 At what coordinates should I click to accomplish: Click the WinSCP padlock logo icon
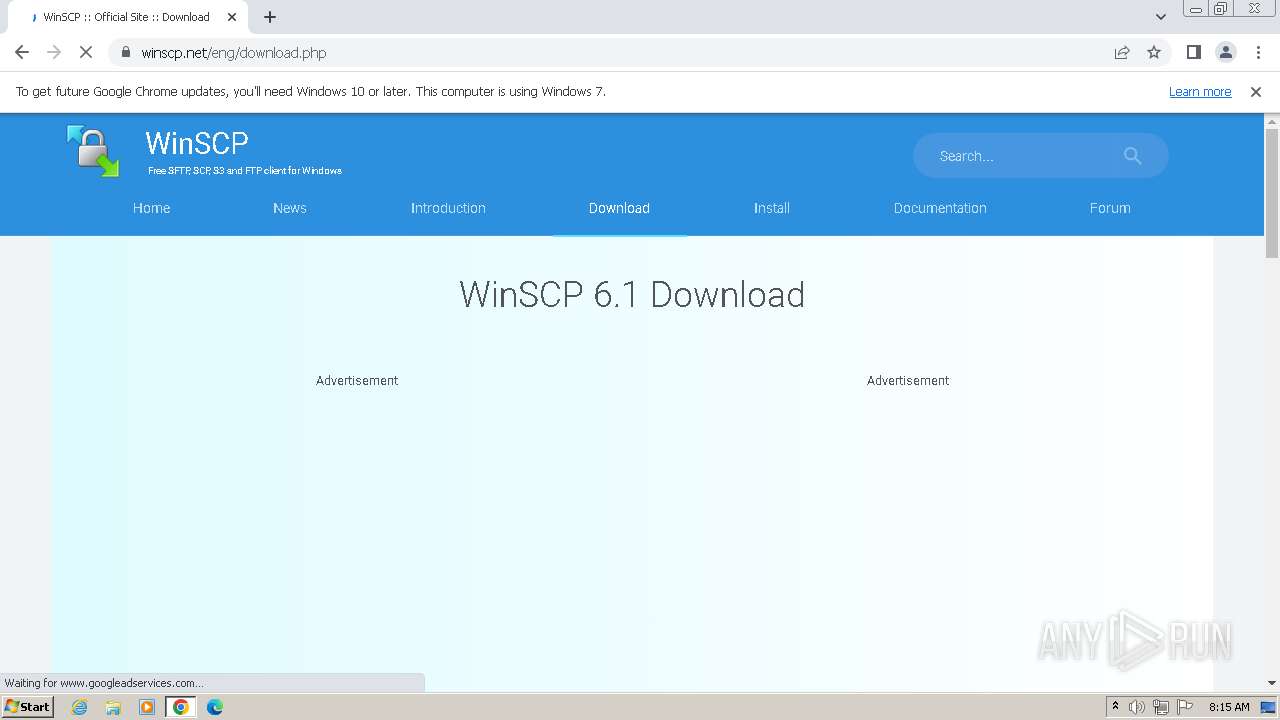[93, 151]
